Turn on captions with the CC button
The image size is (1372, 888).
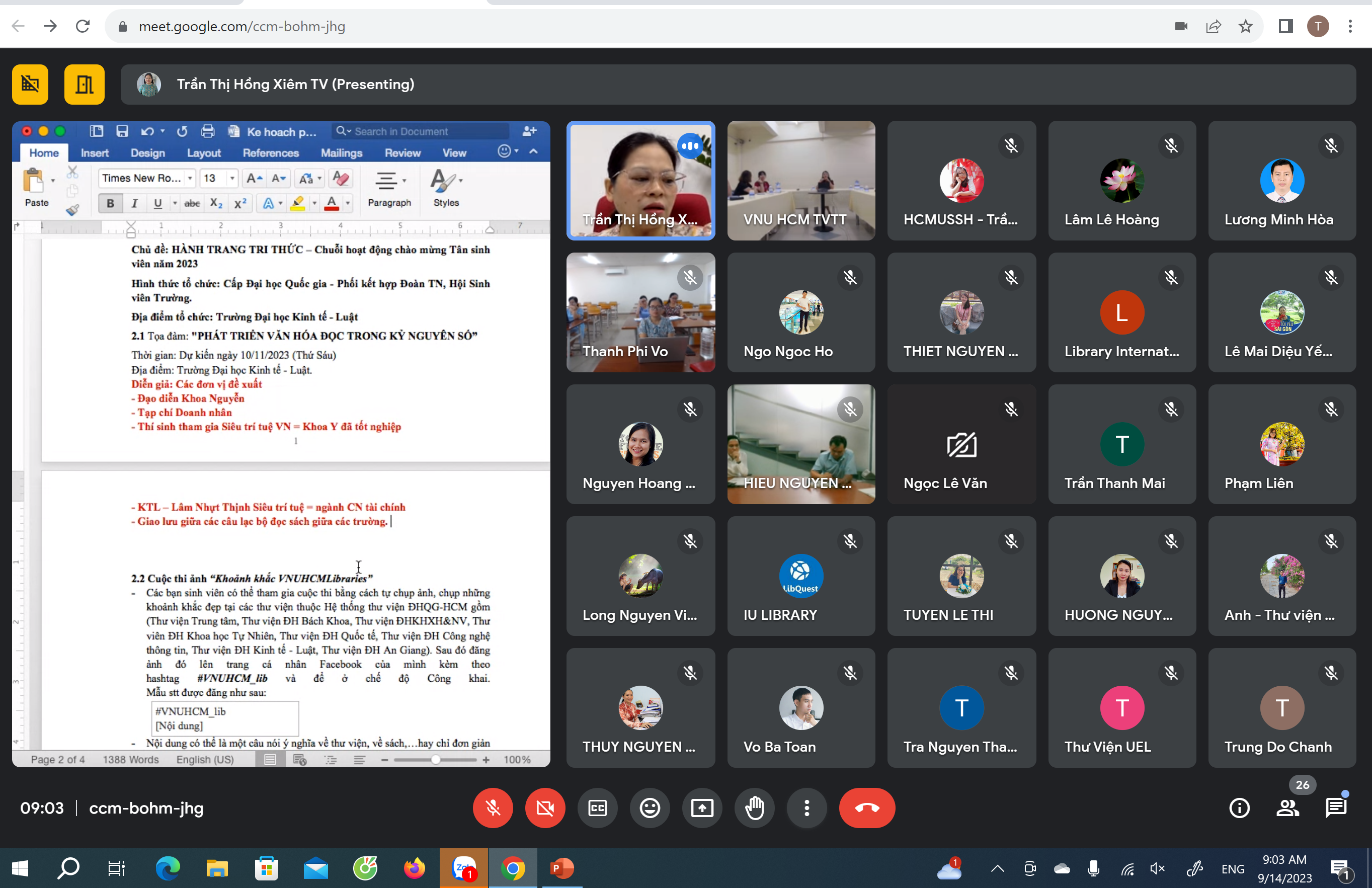597,808
